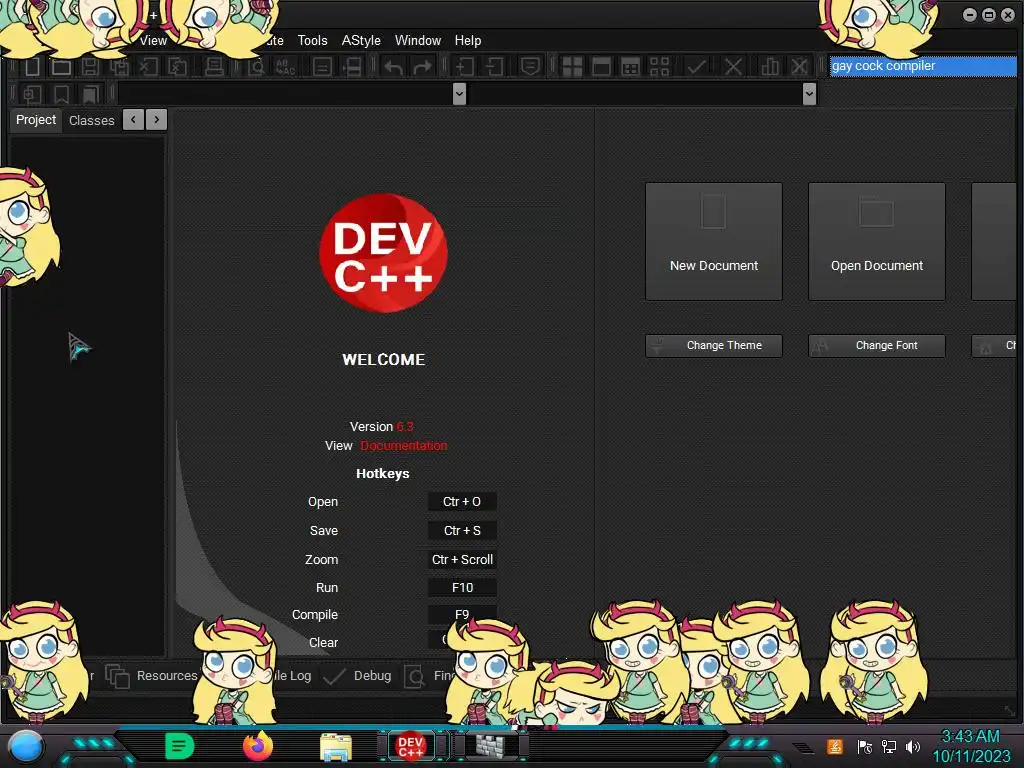Click the Goto Bookmark stacked icon

[x=90, y=95]
